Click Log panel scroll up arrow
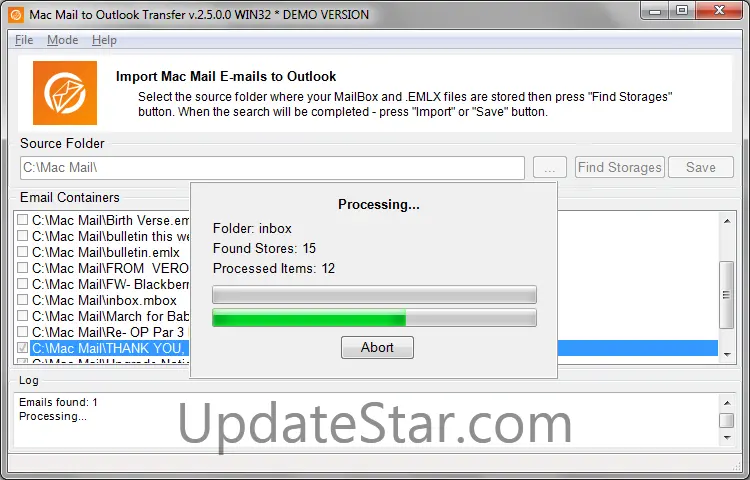Viewport: 750px width, 480px height. pos(727,403)
